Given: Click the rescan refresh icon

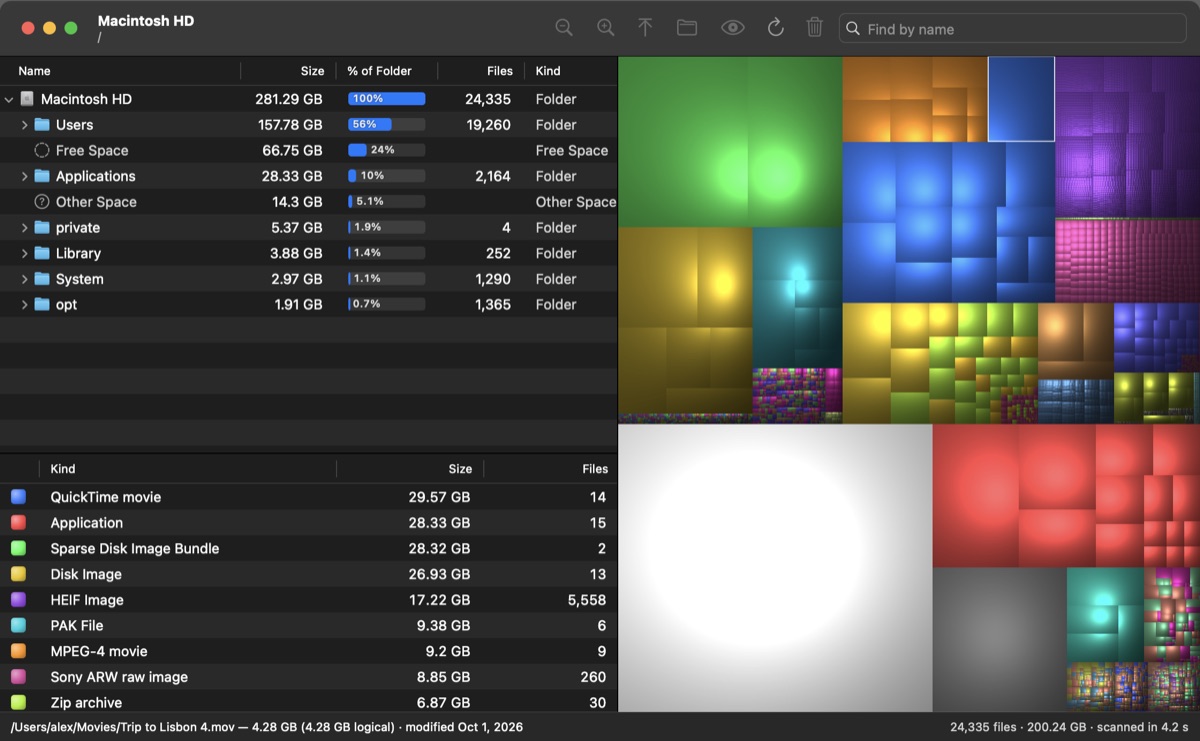Looking at the screenshot, I should click(775, 28).
